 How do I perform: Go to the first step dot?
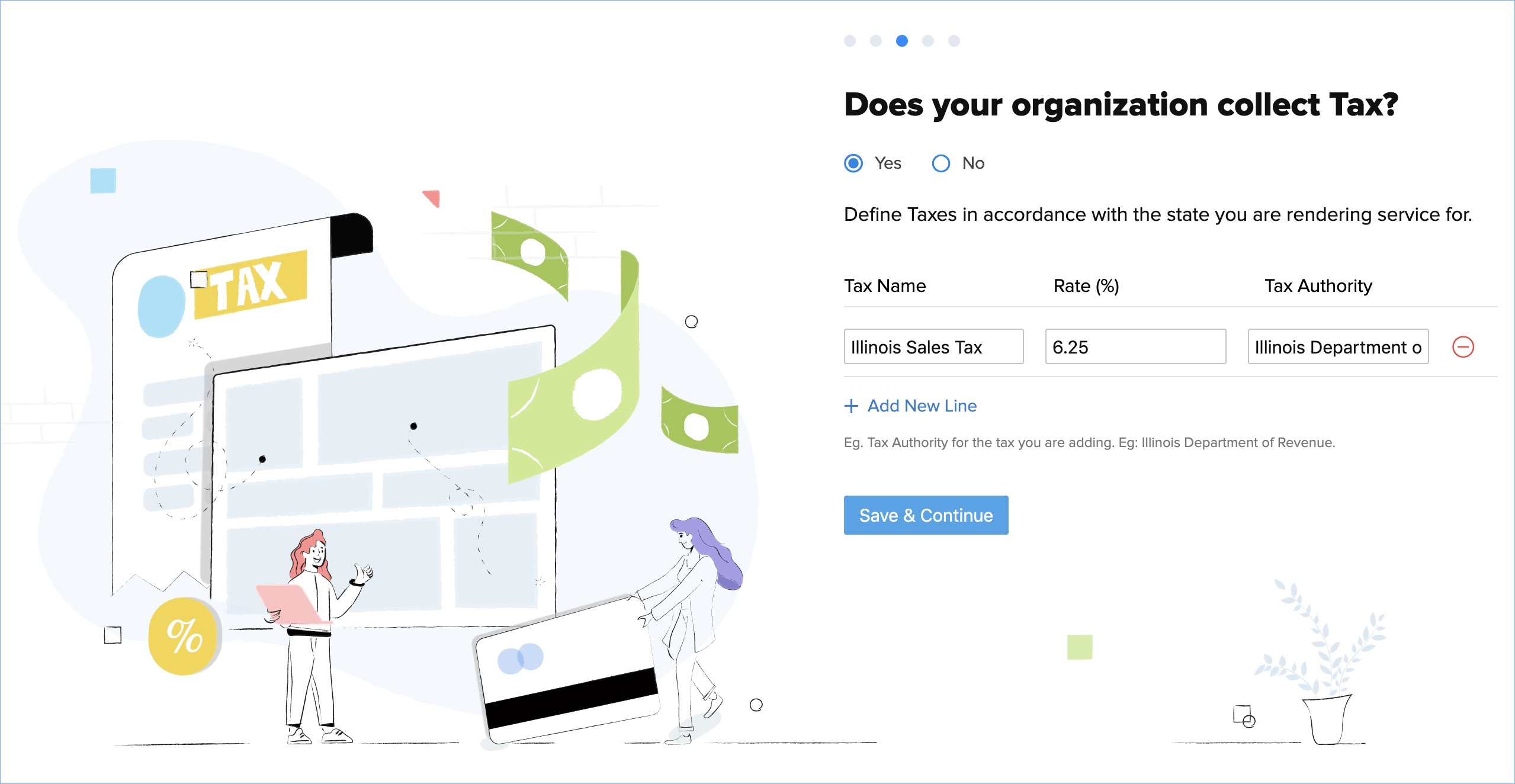[849, 41]
